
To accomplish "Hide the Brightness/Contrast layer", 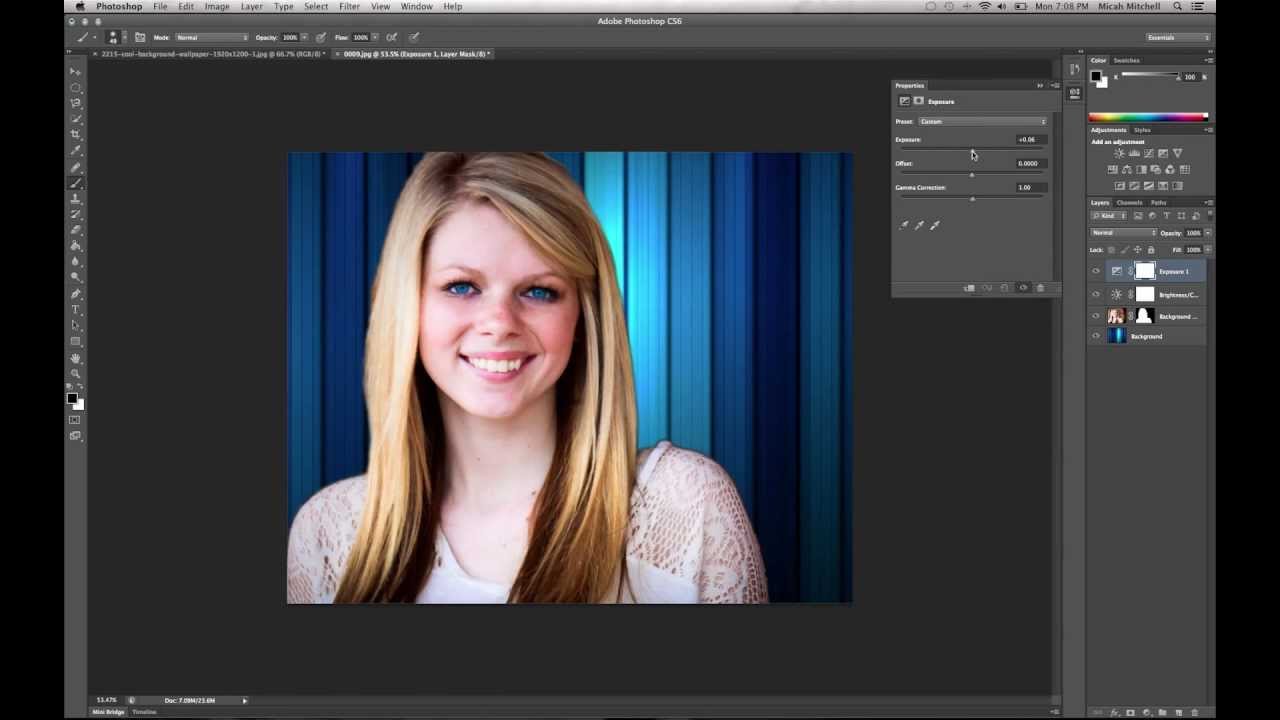I will click(1095, 294).
